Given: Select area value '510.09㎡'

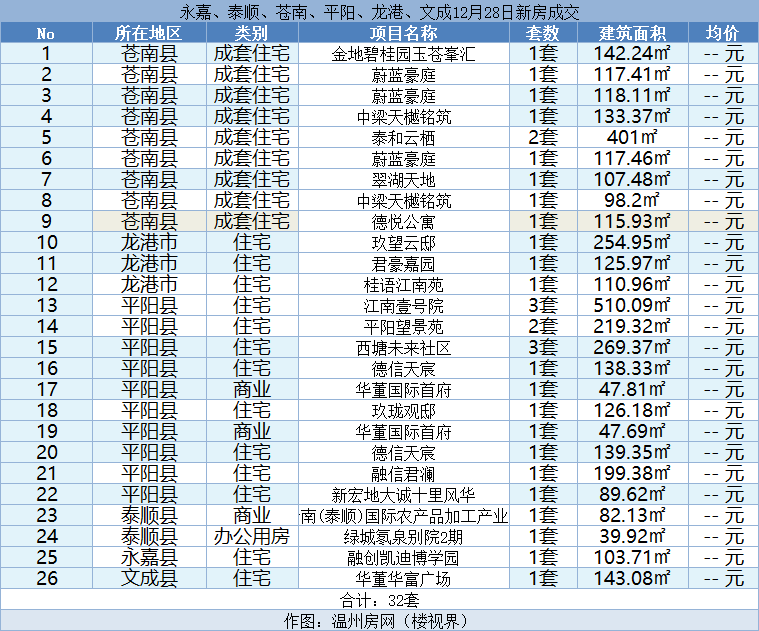Looking at the screenshot, I should [x=632, y=305].
